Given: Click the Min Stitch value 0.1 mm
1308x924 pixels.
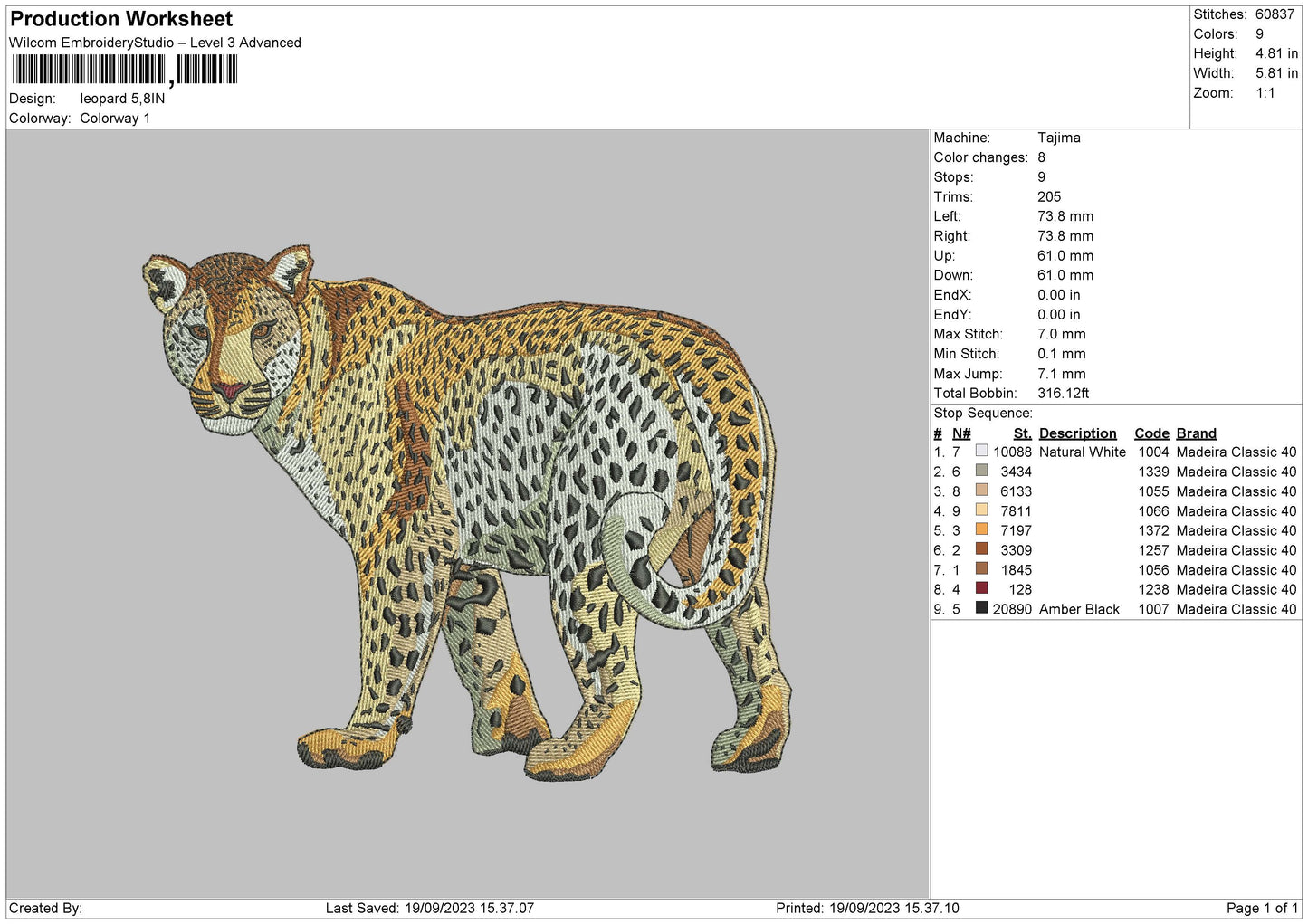Looking at the screenshot, I should point(1062,354).
